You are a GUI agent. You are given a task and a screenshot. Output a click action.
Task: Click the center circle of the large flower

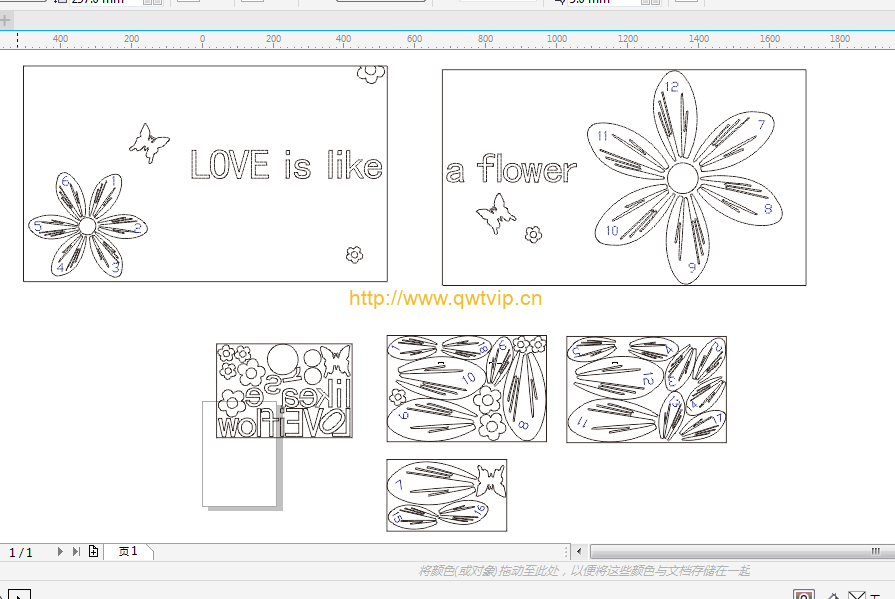coord(683,178)
